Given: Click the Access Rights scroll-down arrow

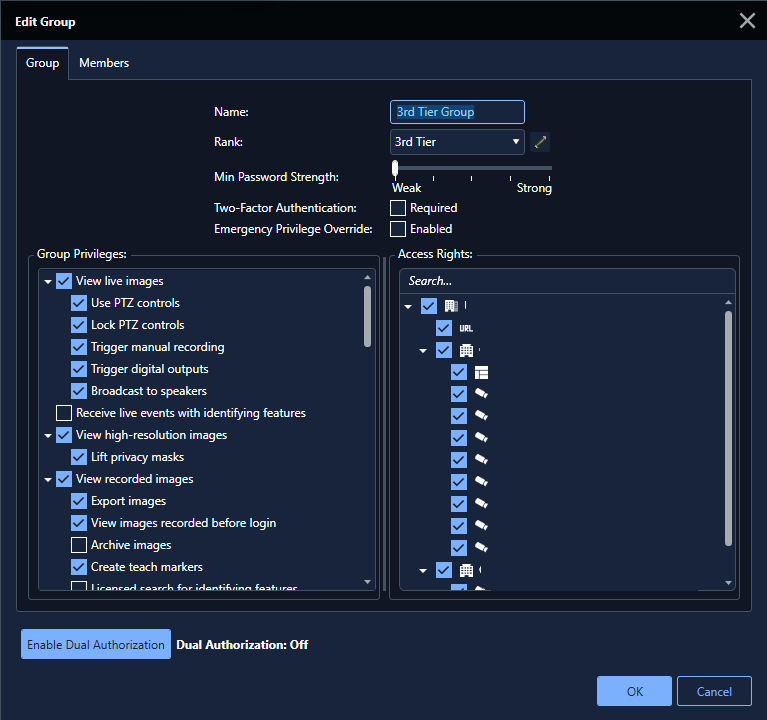Looking at the screenshot, I should coord(728,583).
